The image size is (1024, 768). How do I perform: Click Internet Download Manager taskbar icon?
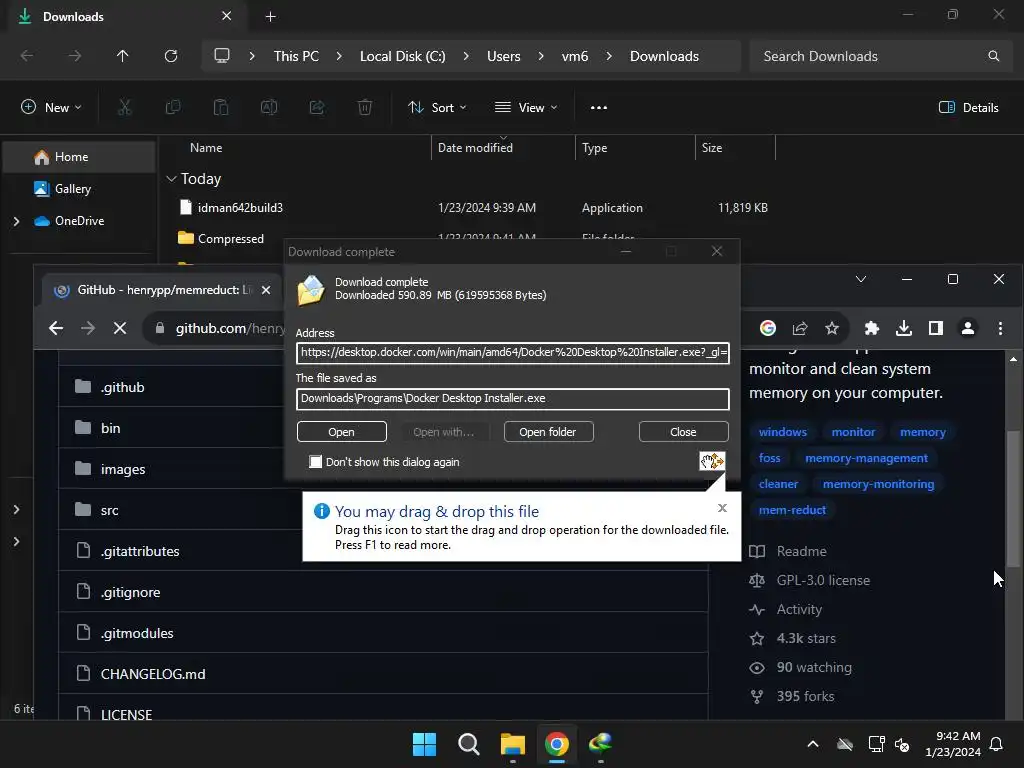(601, 744)
